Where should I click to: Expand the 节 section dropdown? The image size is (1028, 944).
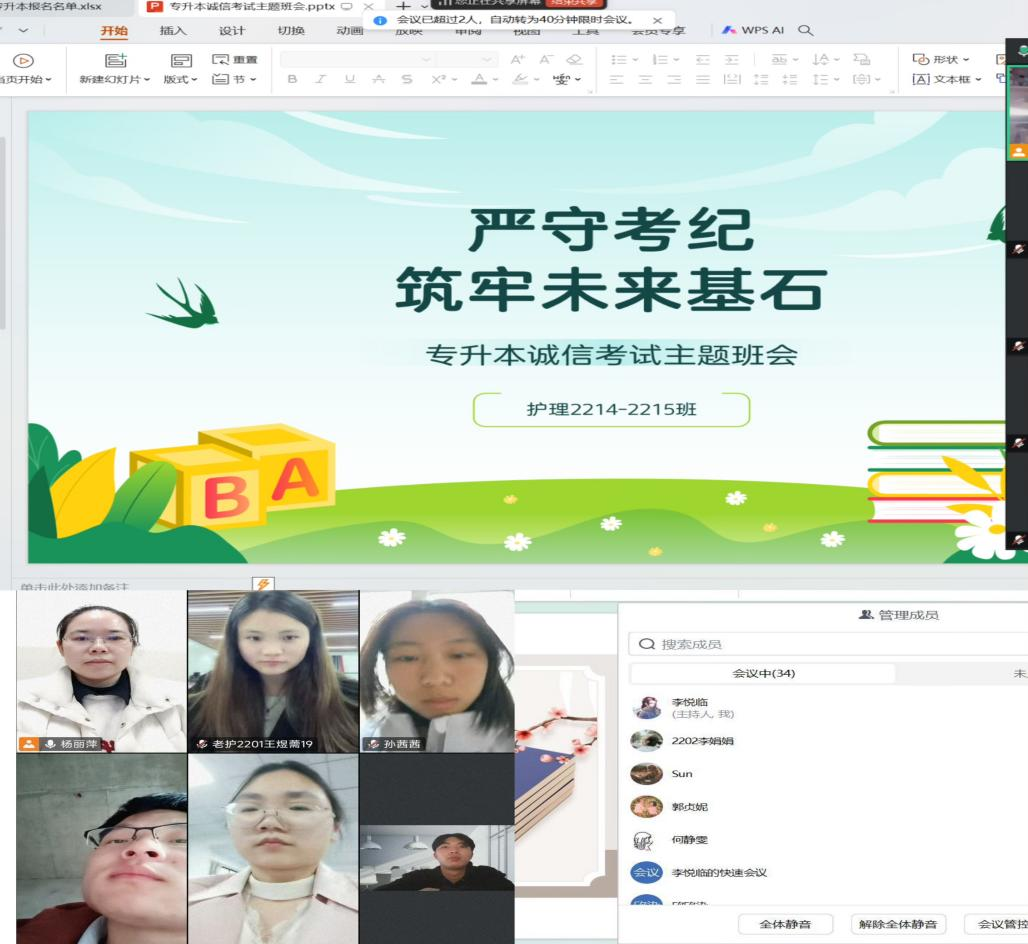(253, 79)
